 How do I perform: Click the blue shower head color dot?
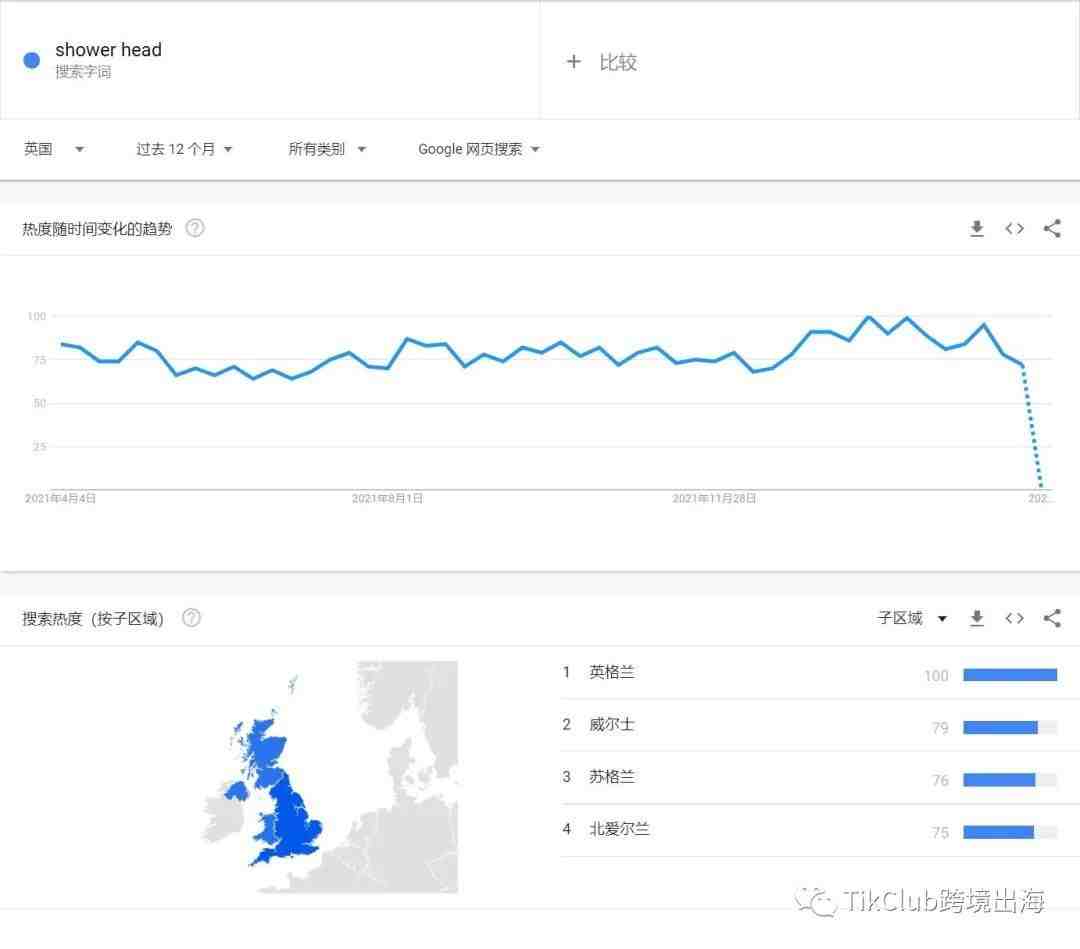point(32,61)
